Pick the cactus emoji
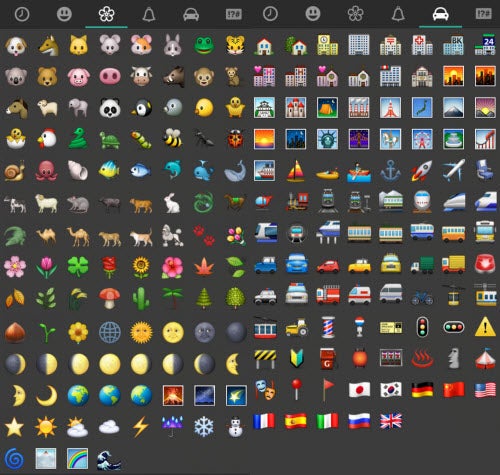The height and width of the screenshot is (475, 500). pyautogui.click(x=141, y=298)
